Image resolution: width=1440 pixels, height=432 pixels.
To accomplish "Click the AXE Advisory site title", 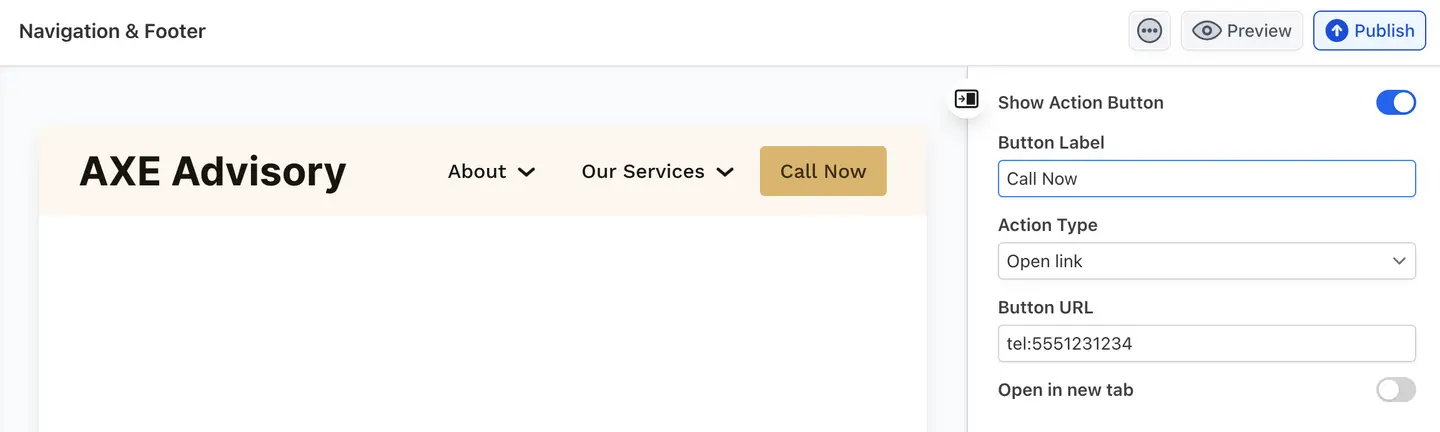I will (212, 172).
